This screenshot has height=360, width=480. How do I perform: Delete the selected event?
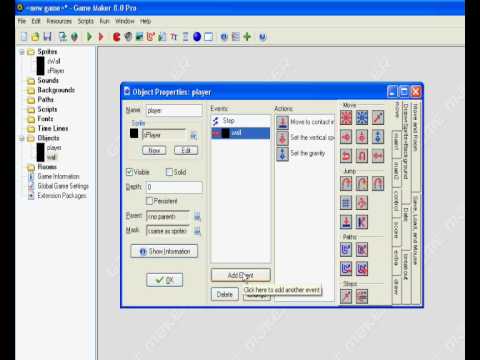coord(225,295)
